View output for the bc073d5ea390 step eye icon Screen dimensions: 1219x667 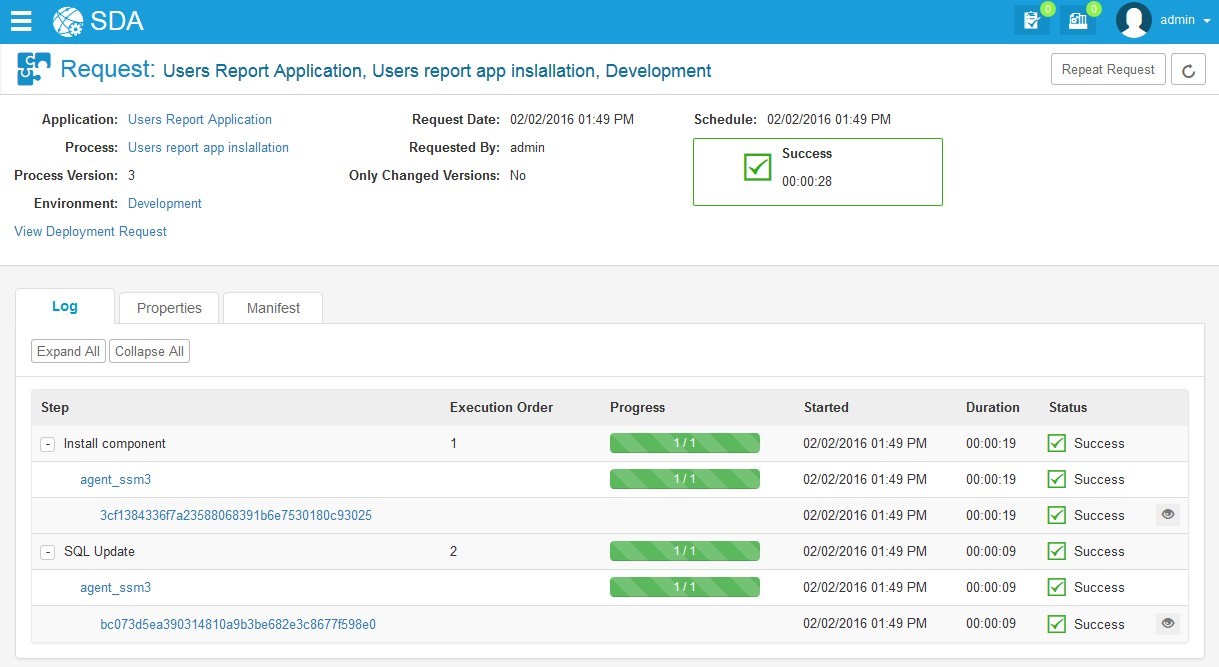[x=1167, y=623]
